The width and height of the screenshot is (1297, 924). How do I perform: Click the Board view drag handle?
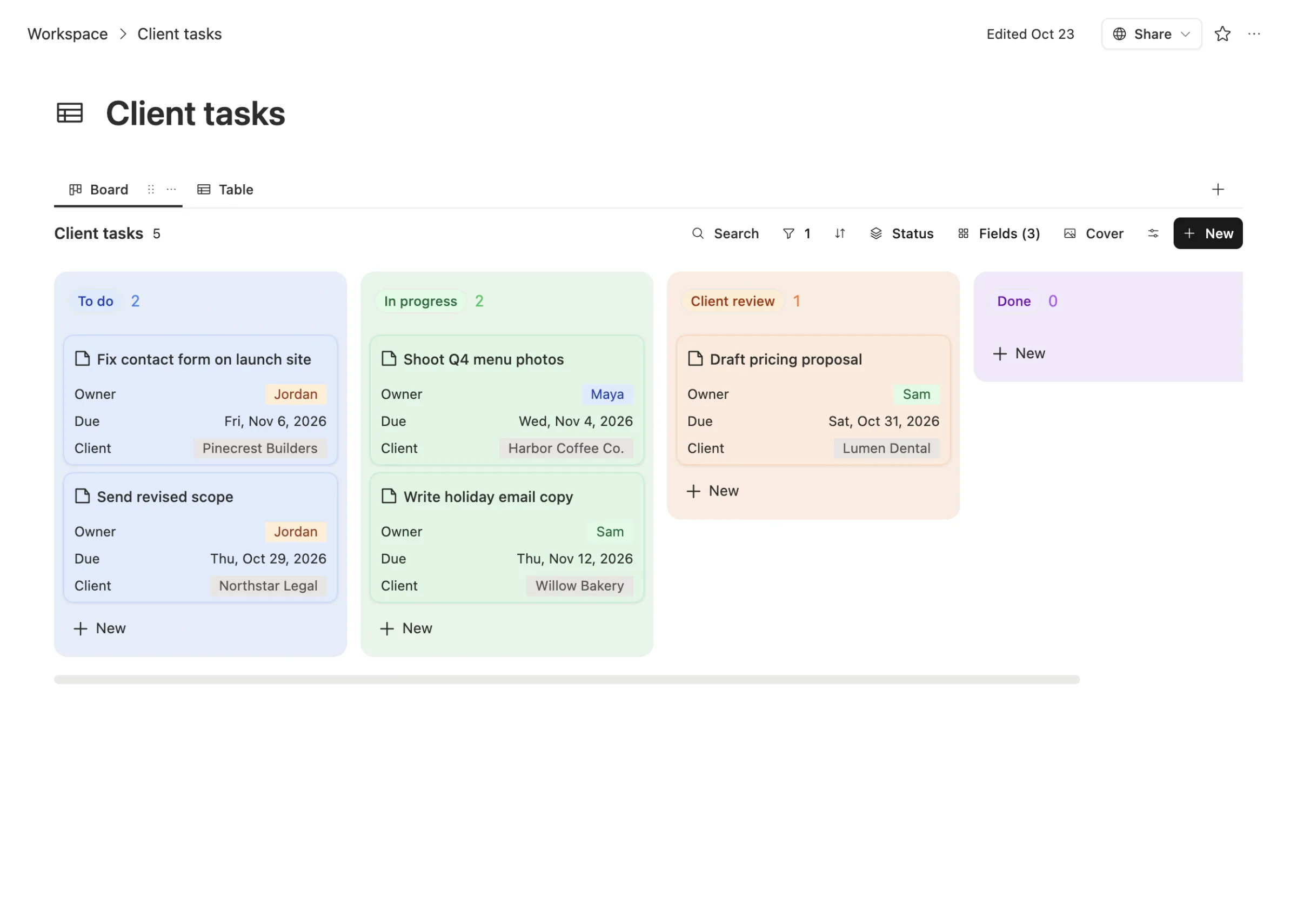coord(151,190)
